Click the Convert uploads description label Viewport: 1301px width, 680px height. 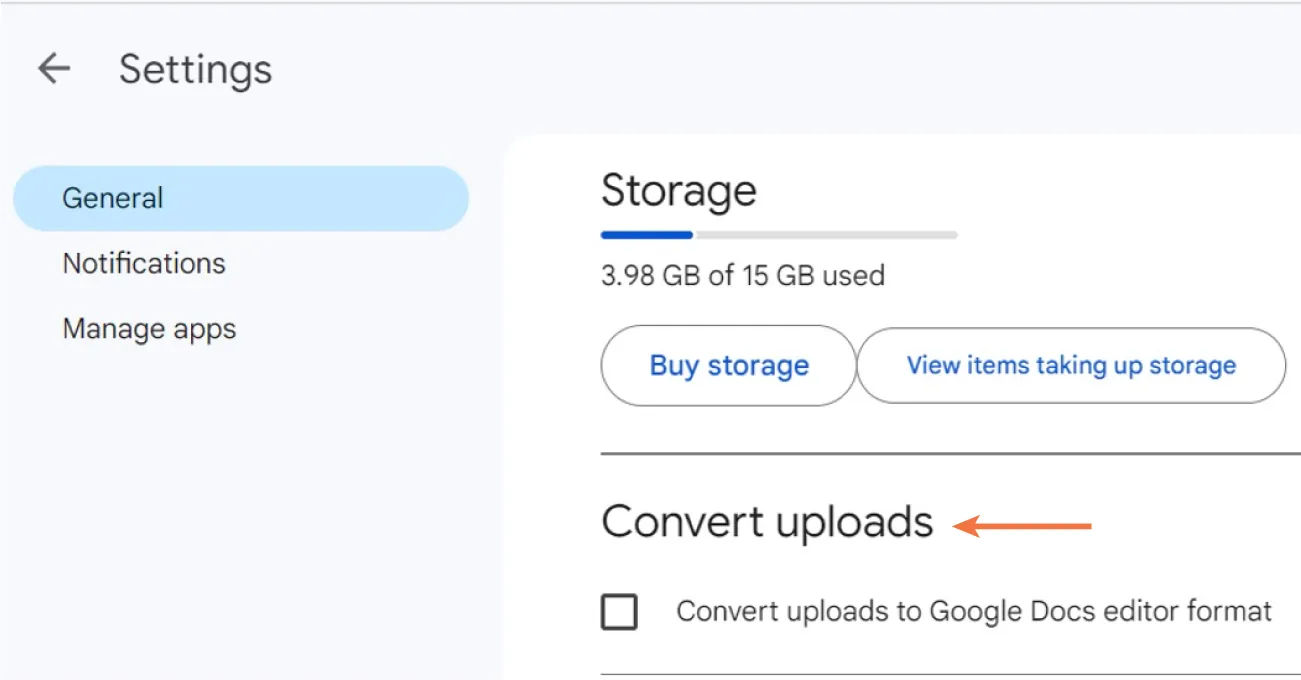[973, 611]
